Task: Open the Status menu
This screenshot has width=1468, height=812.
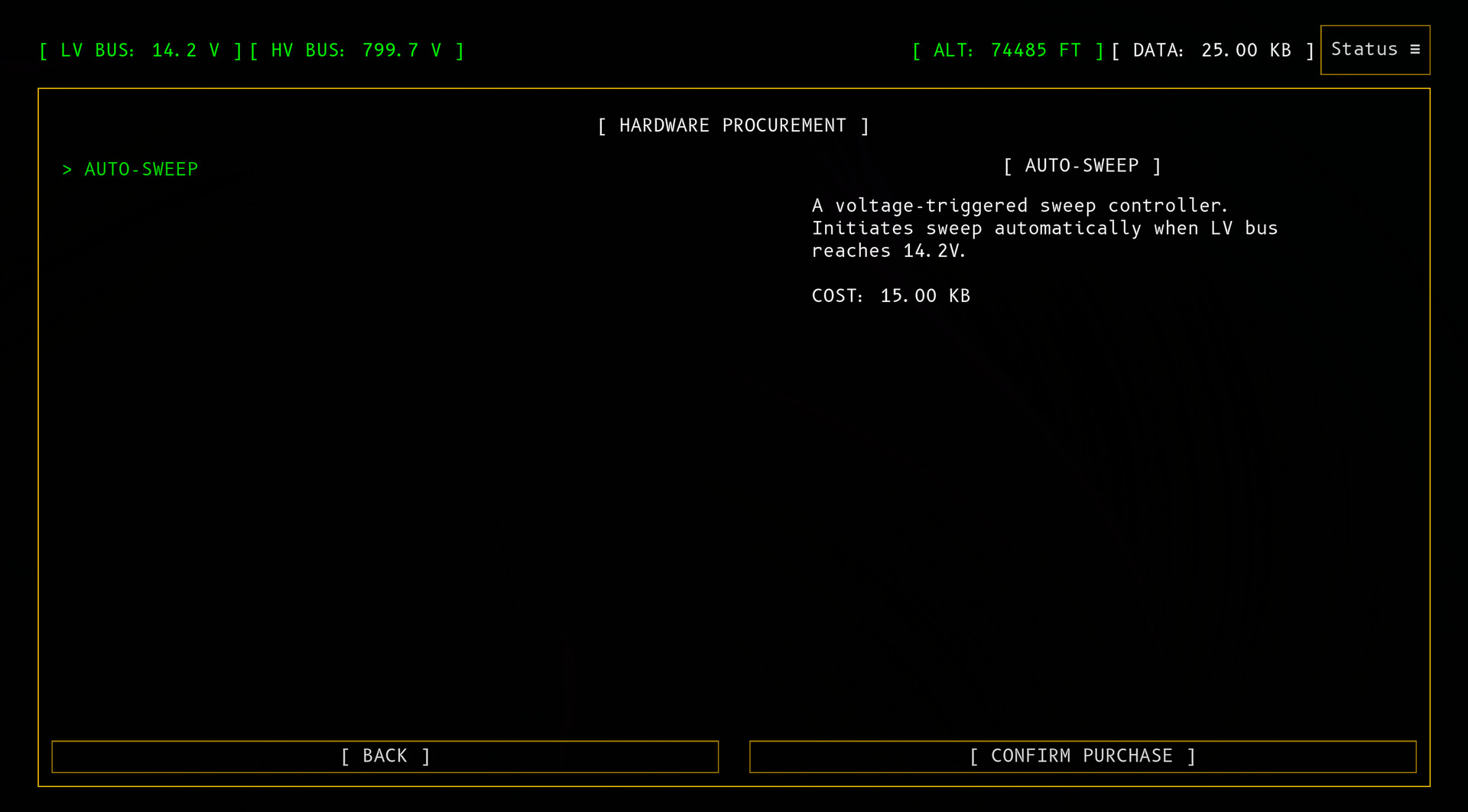Action: click(1364, 50)
